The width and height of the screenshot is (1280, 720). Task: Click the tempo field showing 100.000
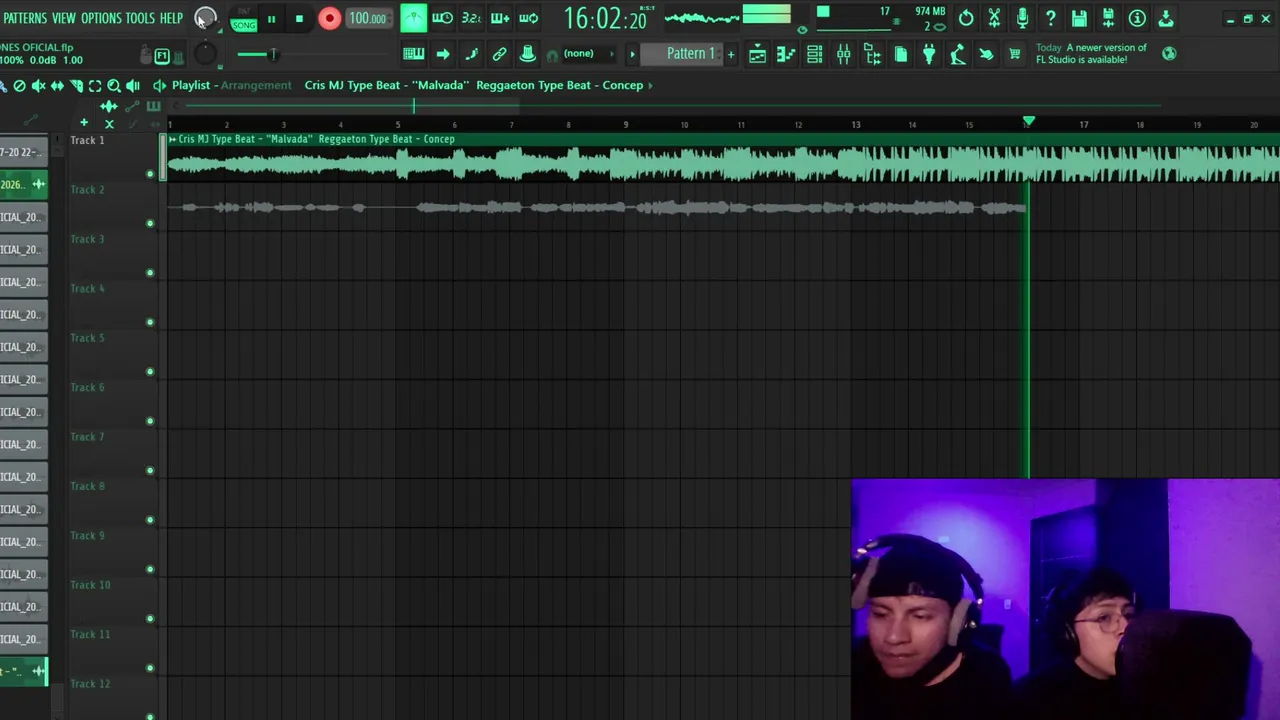pos(368,18)
